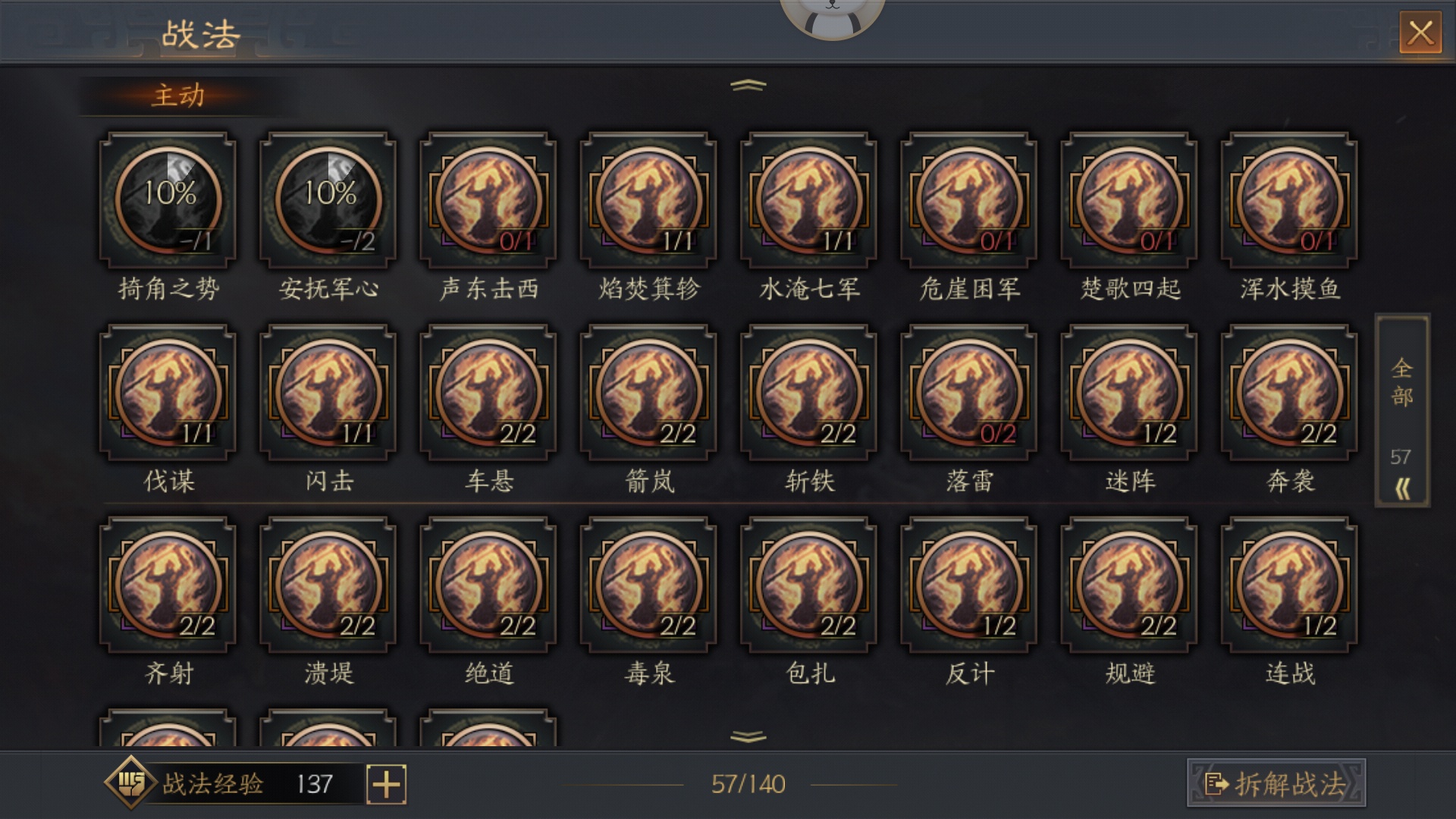The image size is (1456, 819).
Task: Select the 奔袭 tactic icon
Action: click(1289, 392)
